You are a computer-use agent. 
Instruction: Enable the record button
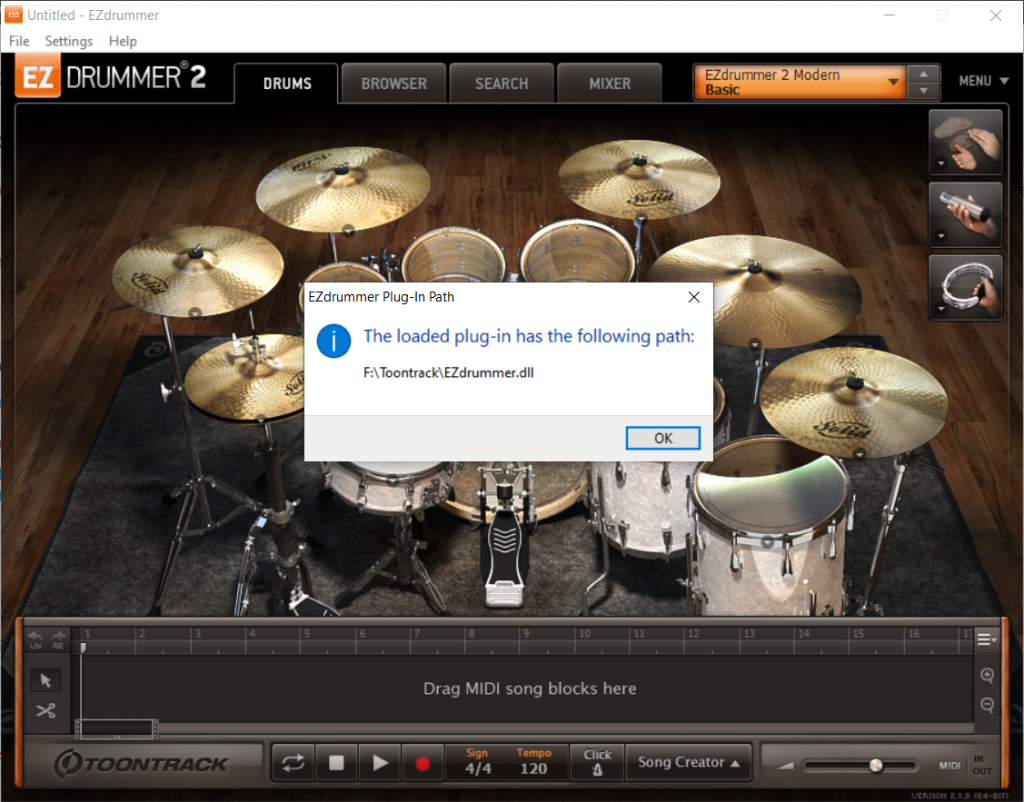click(423, 762)
